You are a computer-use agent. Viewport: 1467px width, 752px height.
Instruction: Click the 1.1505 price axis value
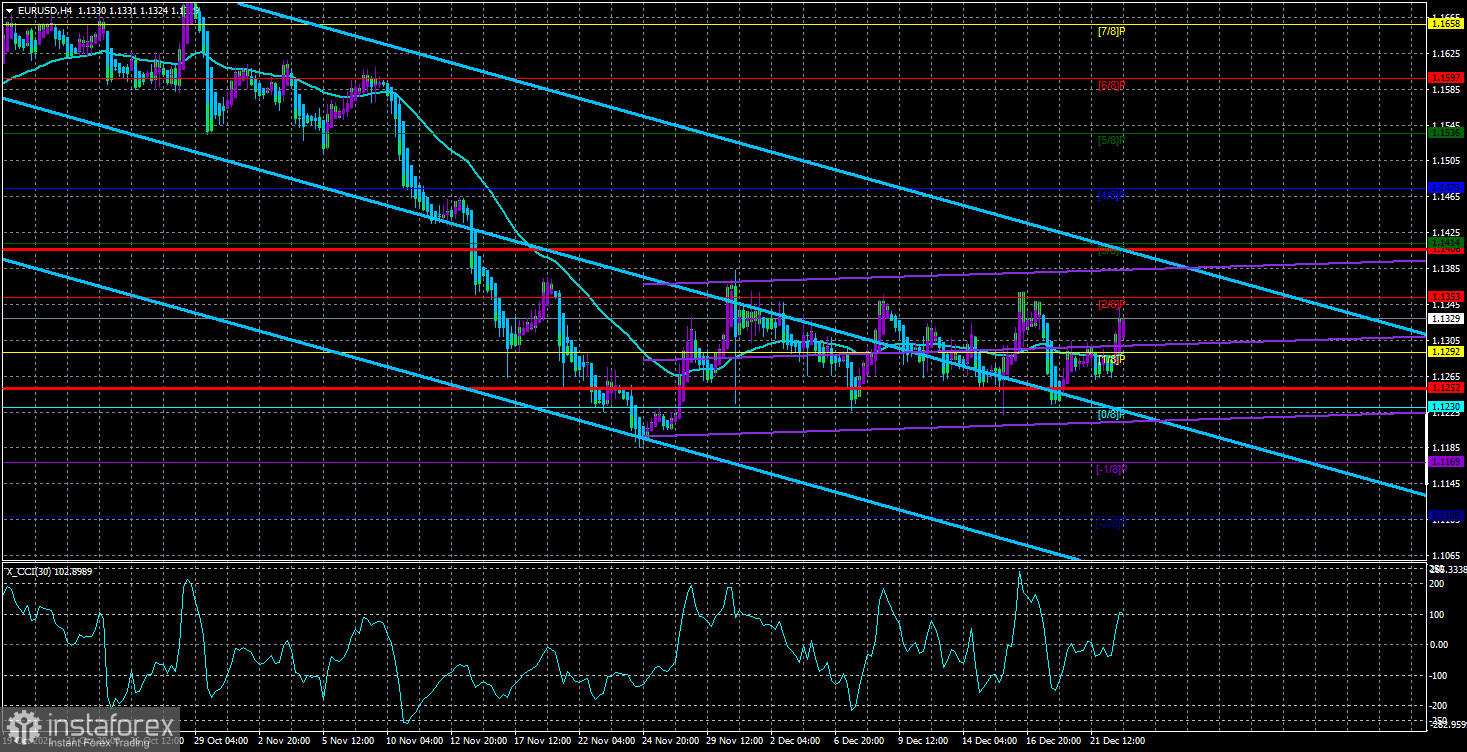pyautogui.click(x=1446, y=160)
